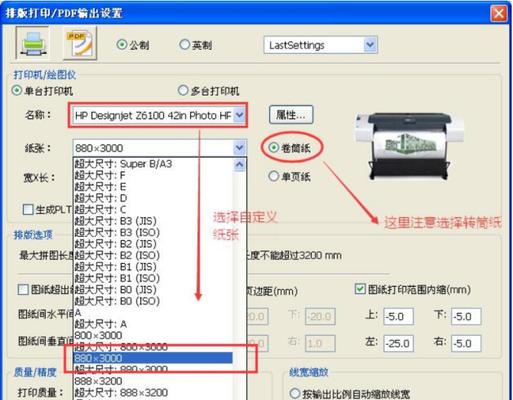This screenshot has width=513, height=400.
Task: Click the 右 margin field with -5.0
Action: (x=466, y=343)
